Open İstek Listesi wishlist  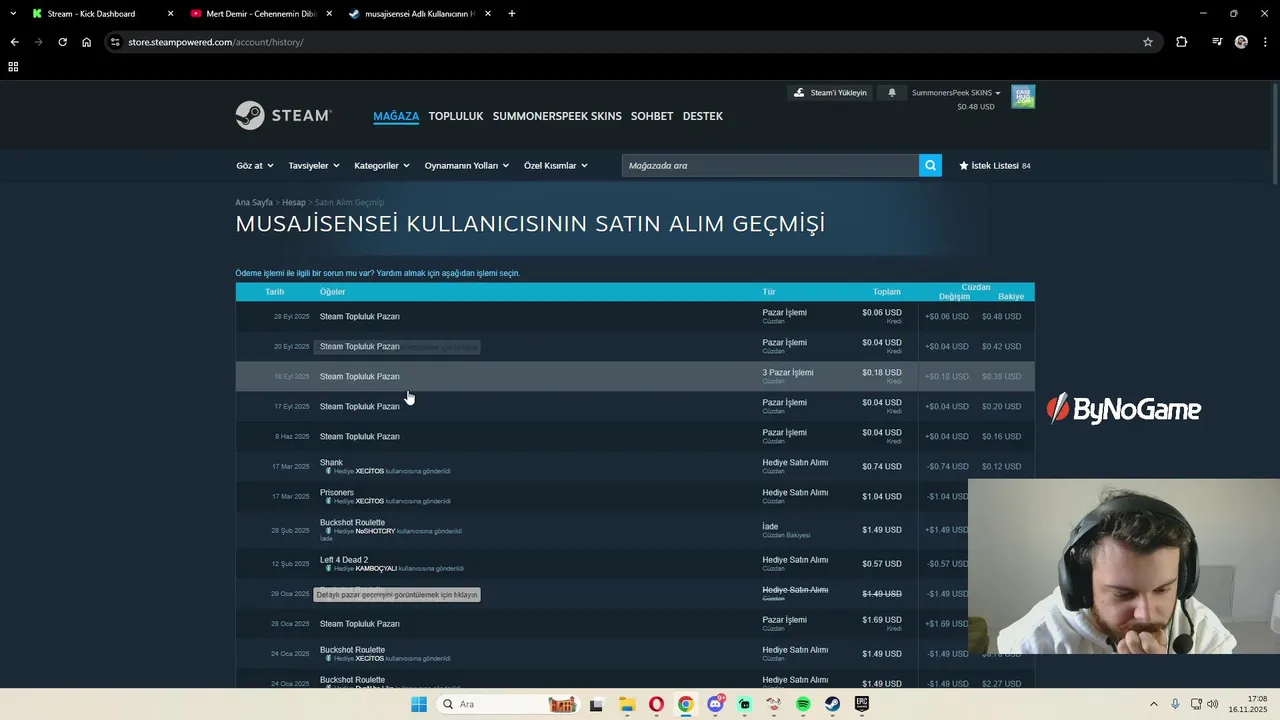coord(995,166)
